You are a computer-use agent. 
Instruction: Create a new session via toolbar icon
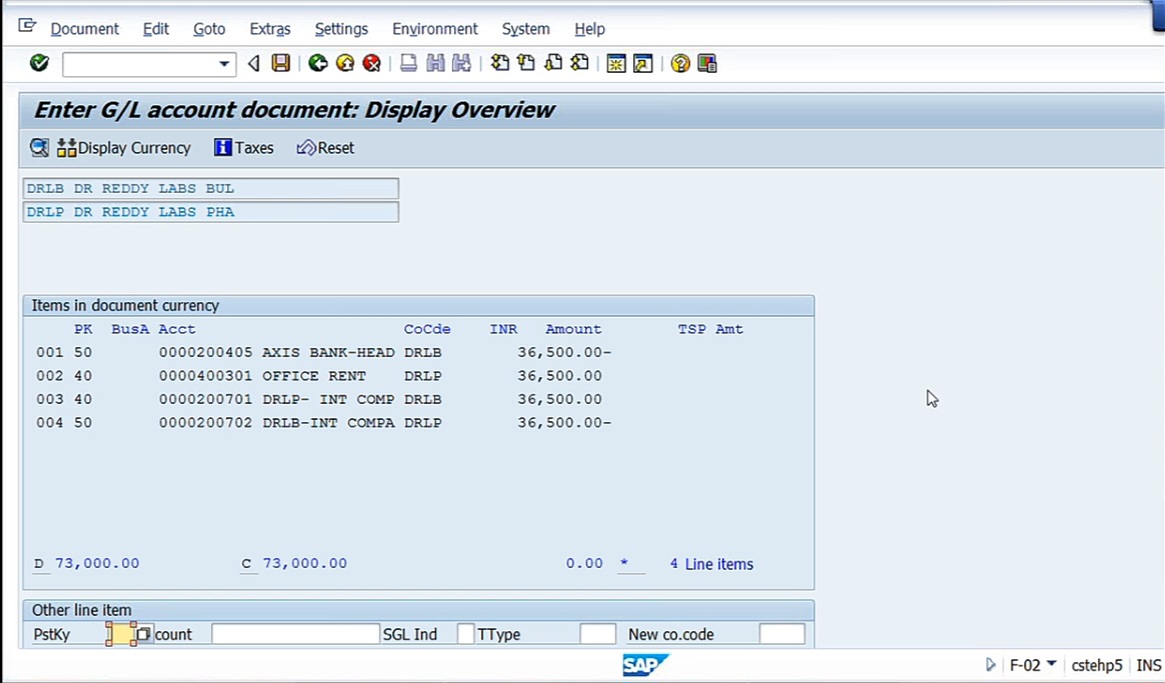[616, 63]
